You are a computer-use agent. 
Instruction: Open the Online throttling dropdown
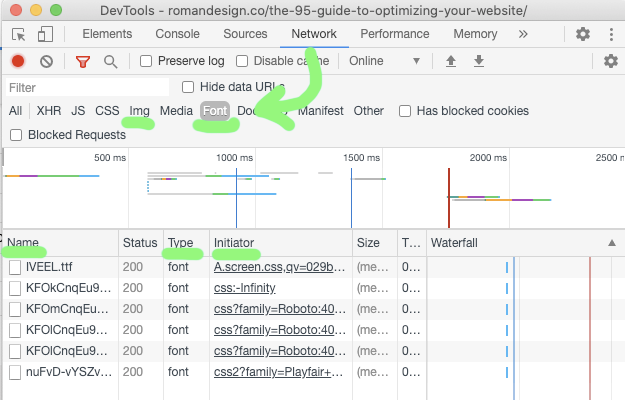(x=385, y=61)
